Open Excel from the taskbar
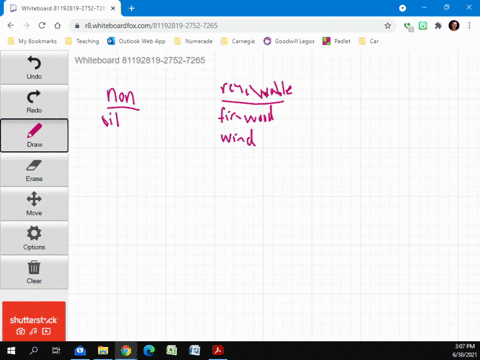Screen dimensions: 480x360 [172, 351]
